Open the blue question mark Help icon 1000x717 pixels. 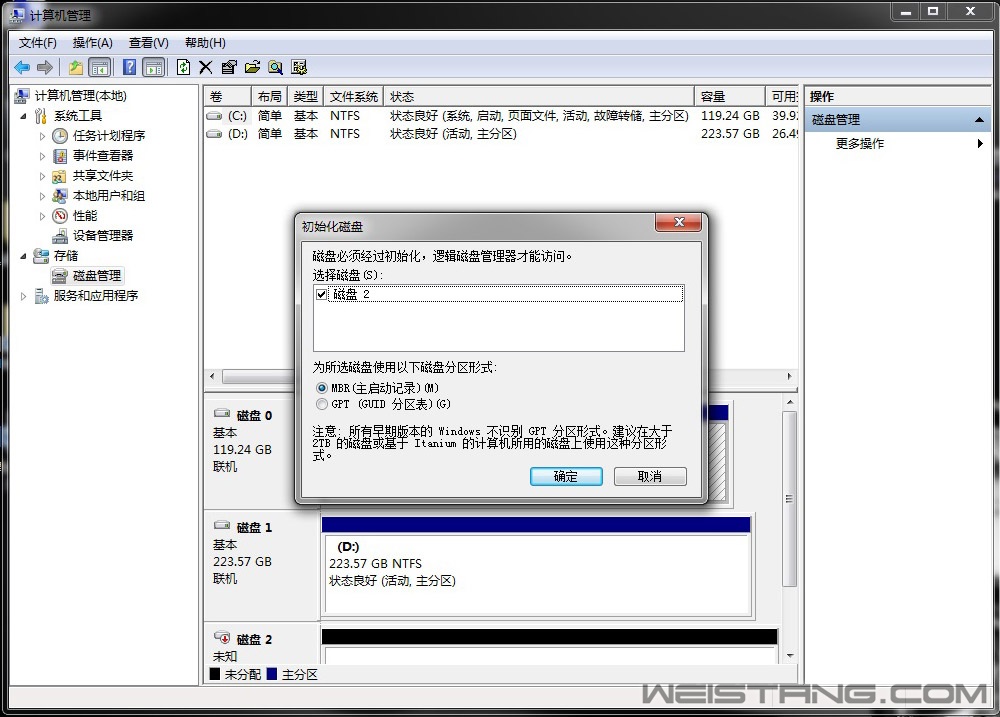(x=129, y=67)
